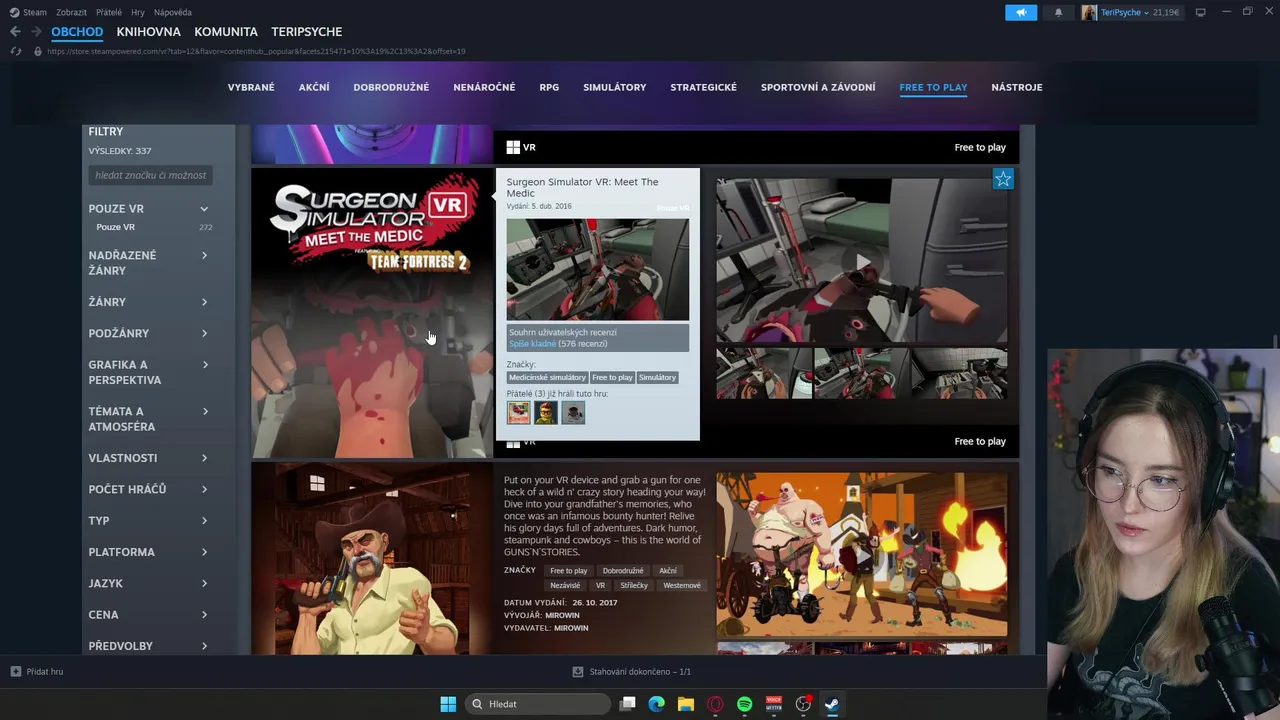Click the download status icon in bottom bar

point(578,672)
